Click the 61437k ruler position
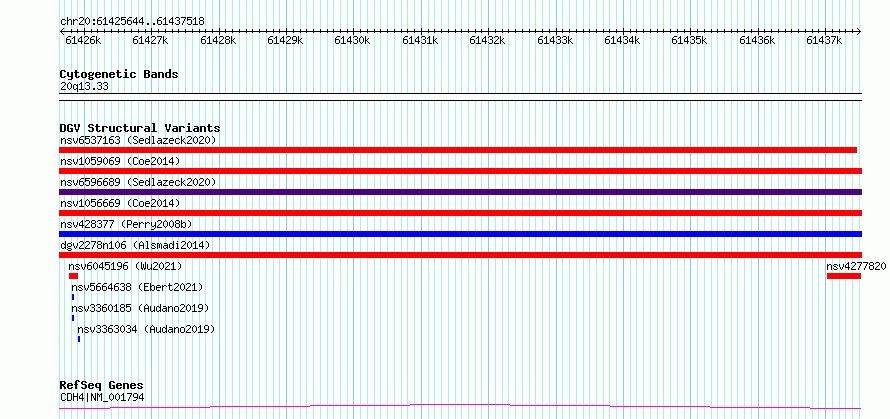Screen dimensions: 890x419 point(825,40)
